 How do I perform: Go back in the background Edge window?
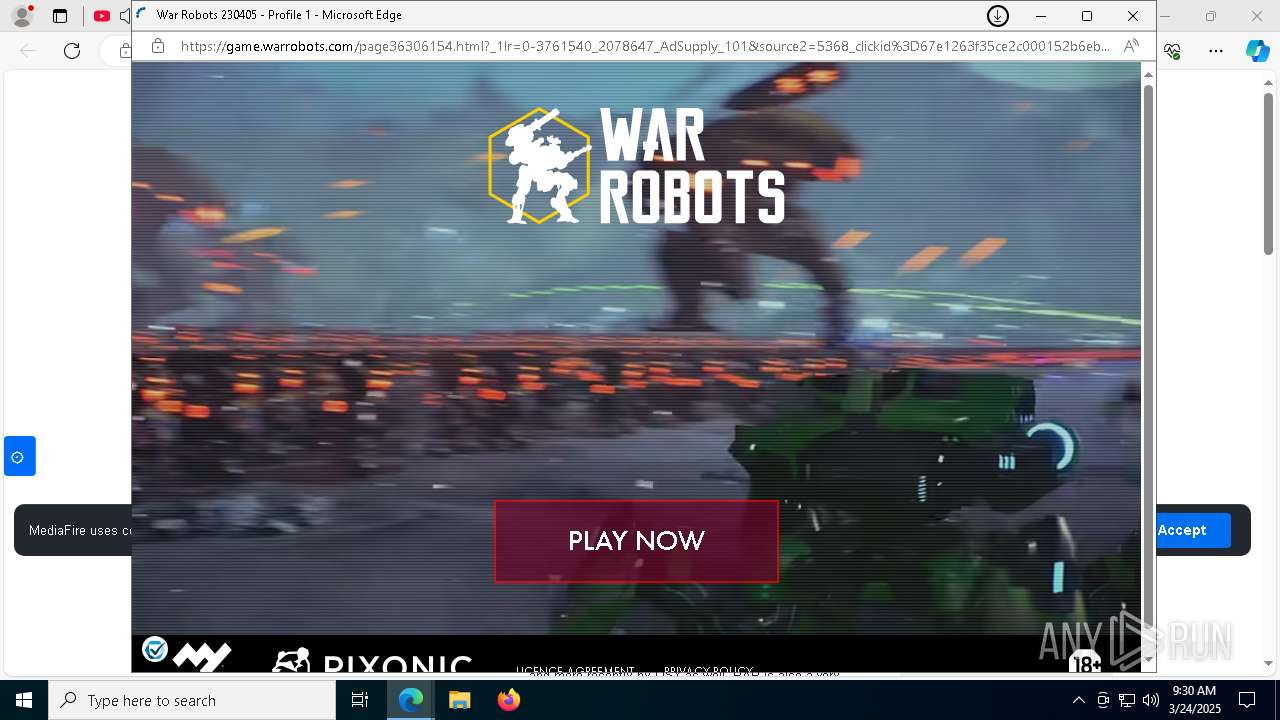point(28,50)
